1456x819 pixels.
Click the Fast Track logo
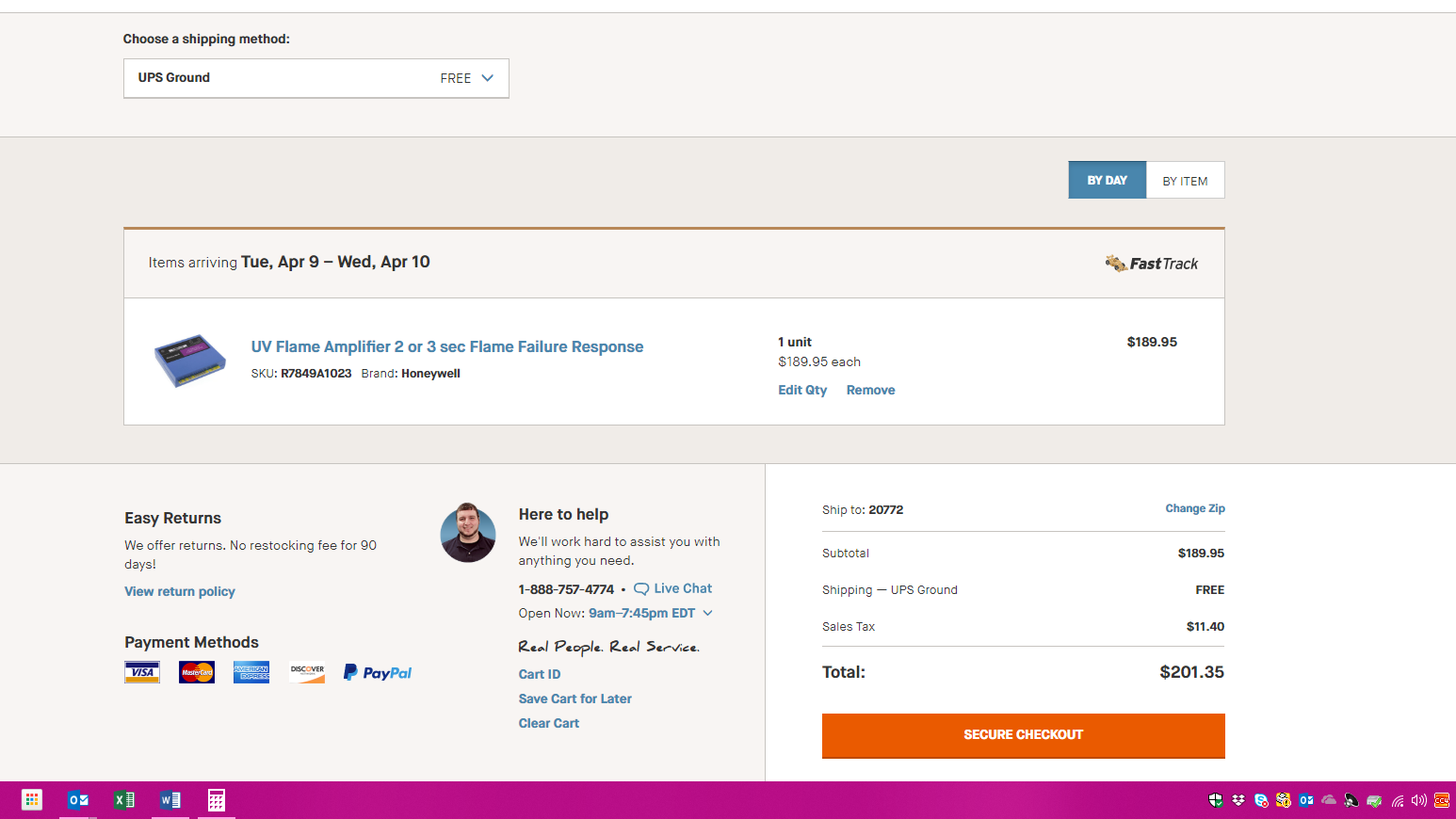pyautogui.click(x=1152, y=264)
